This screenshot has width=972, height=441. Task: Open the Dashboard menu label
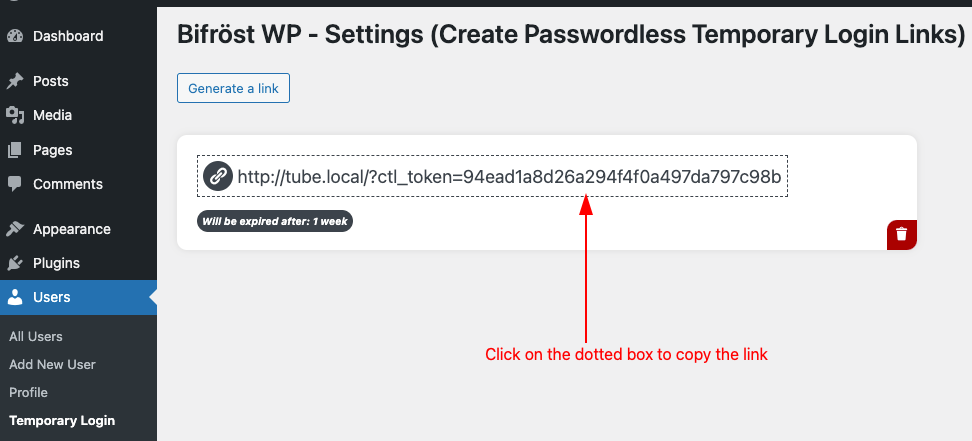click(x=68, y=36)
